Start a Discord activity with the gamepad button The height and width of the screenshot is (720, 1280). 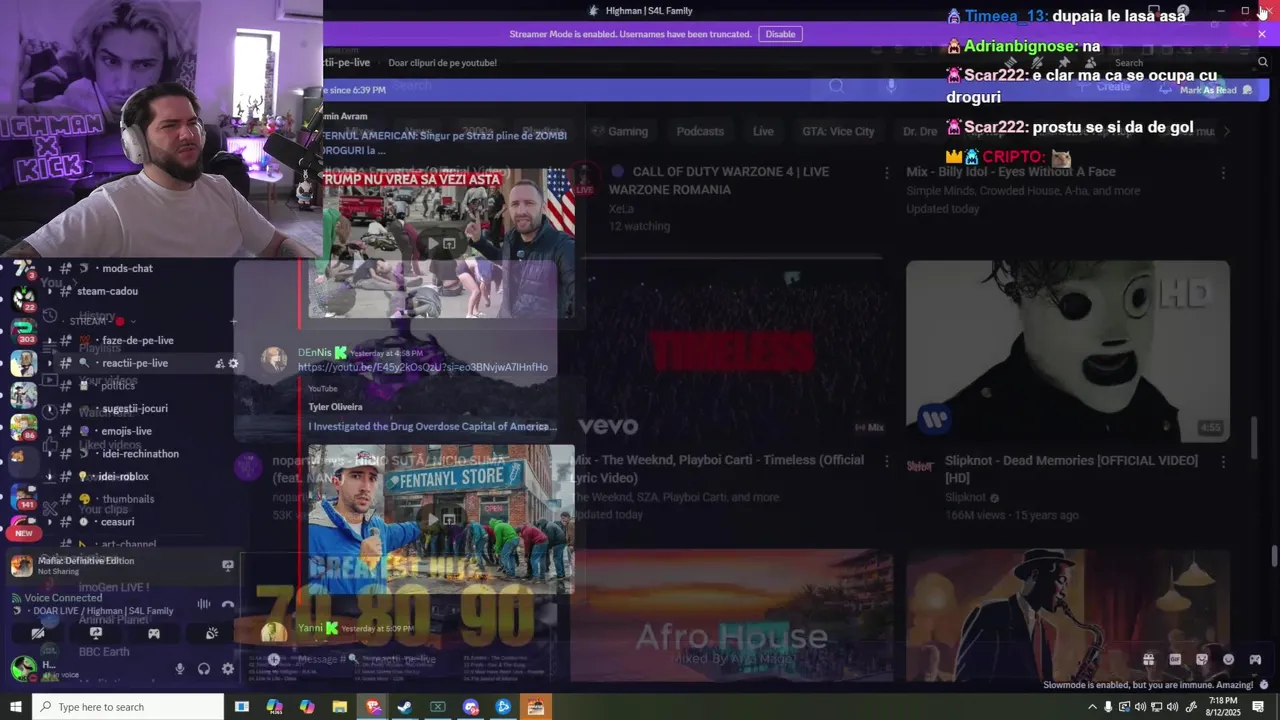[154, 633]
